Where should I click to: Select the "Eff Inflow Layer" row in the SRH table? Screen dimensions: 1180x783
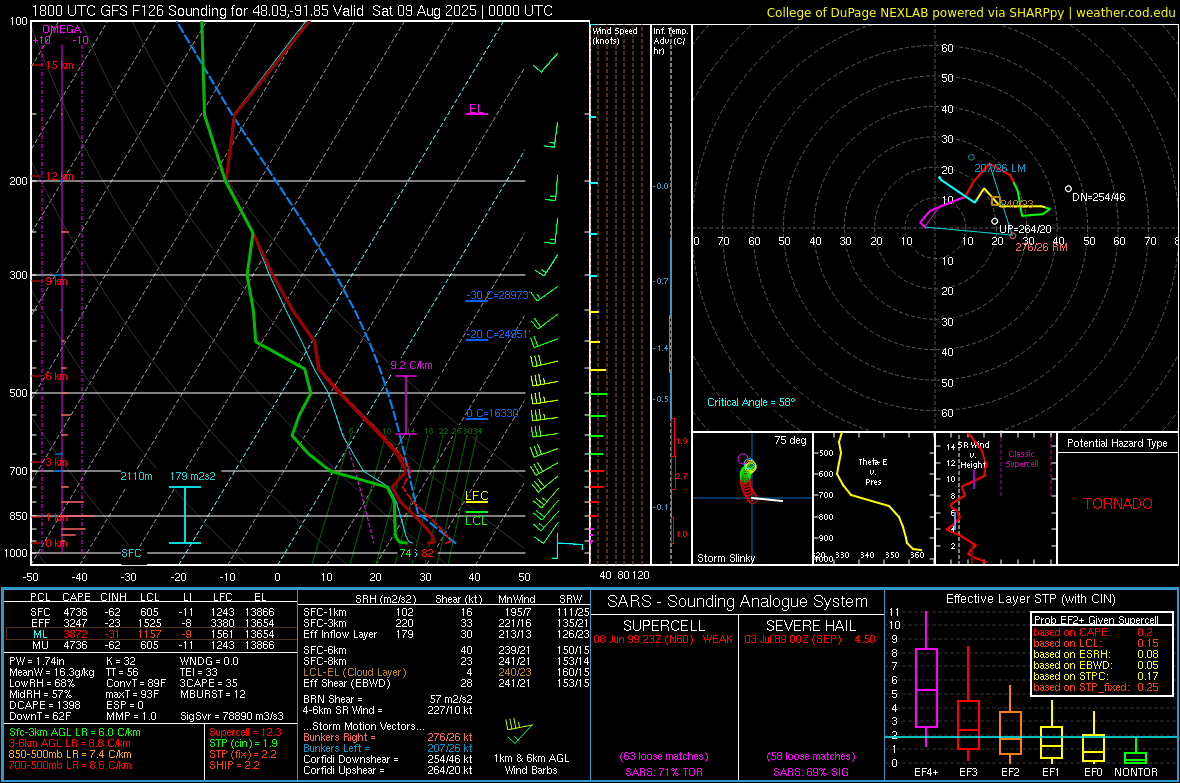click(x=447, y=634)
